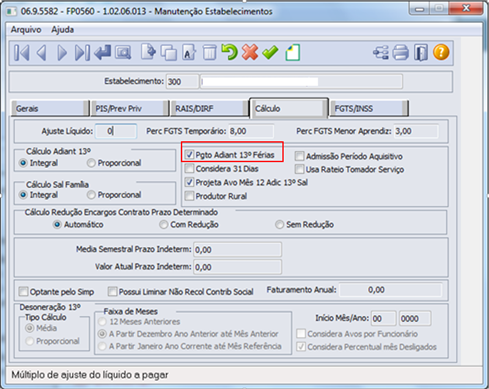Click the Perc FGTS Menor Aprendiz field
489x389 pixels.
tap(416, 131)
